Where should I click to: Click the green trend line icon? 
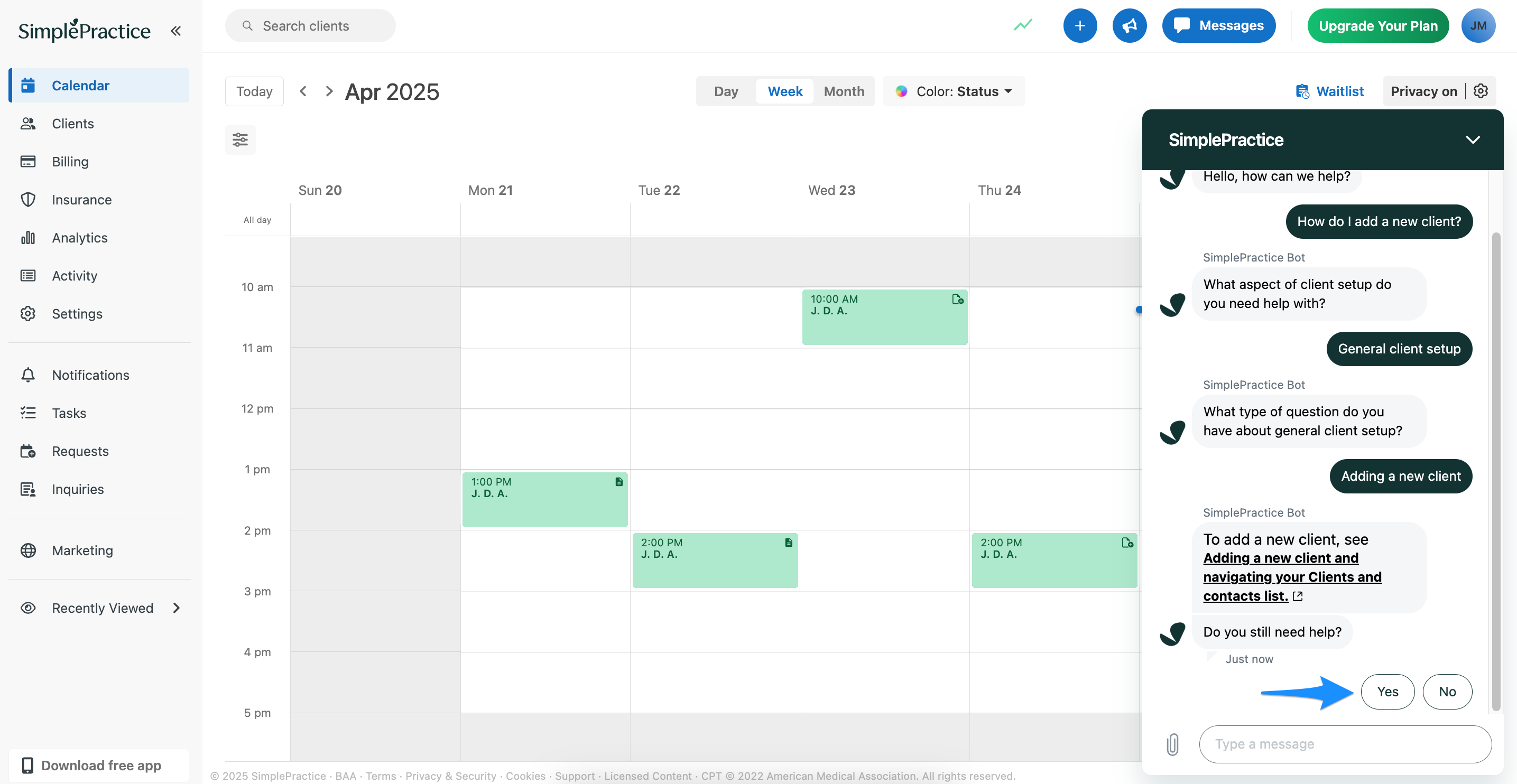click(x=1023, y=25)
